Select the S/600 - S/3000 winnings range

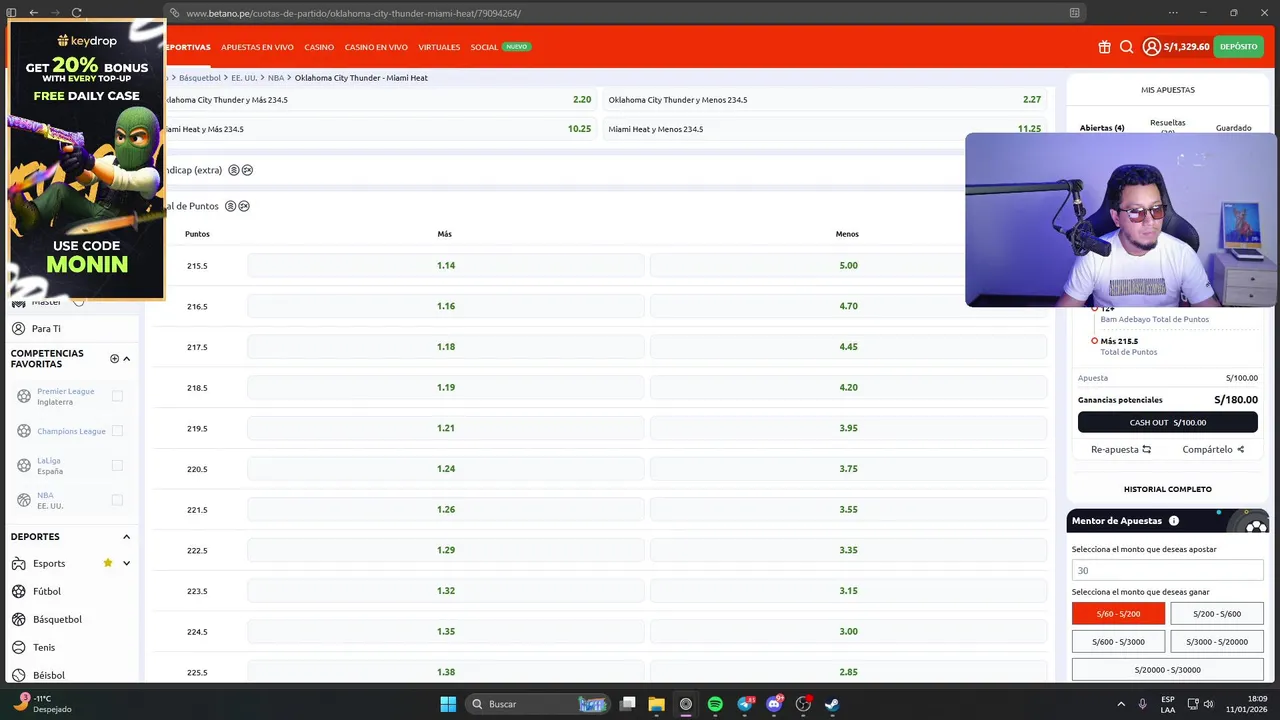coord(1118,642)
